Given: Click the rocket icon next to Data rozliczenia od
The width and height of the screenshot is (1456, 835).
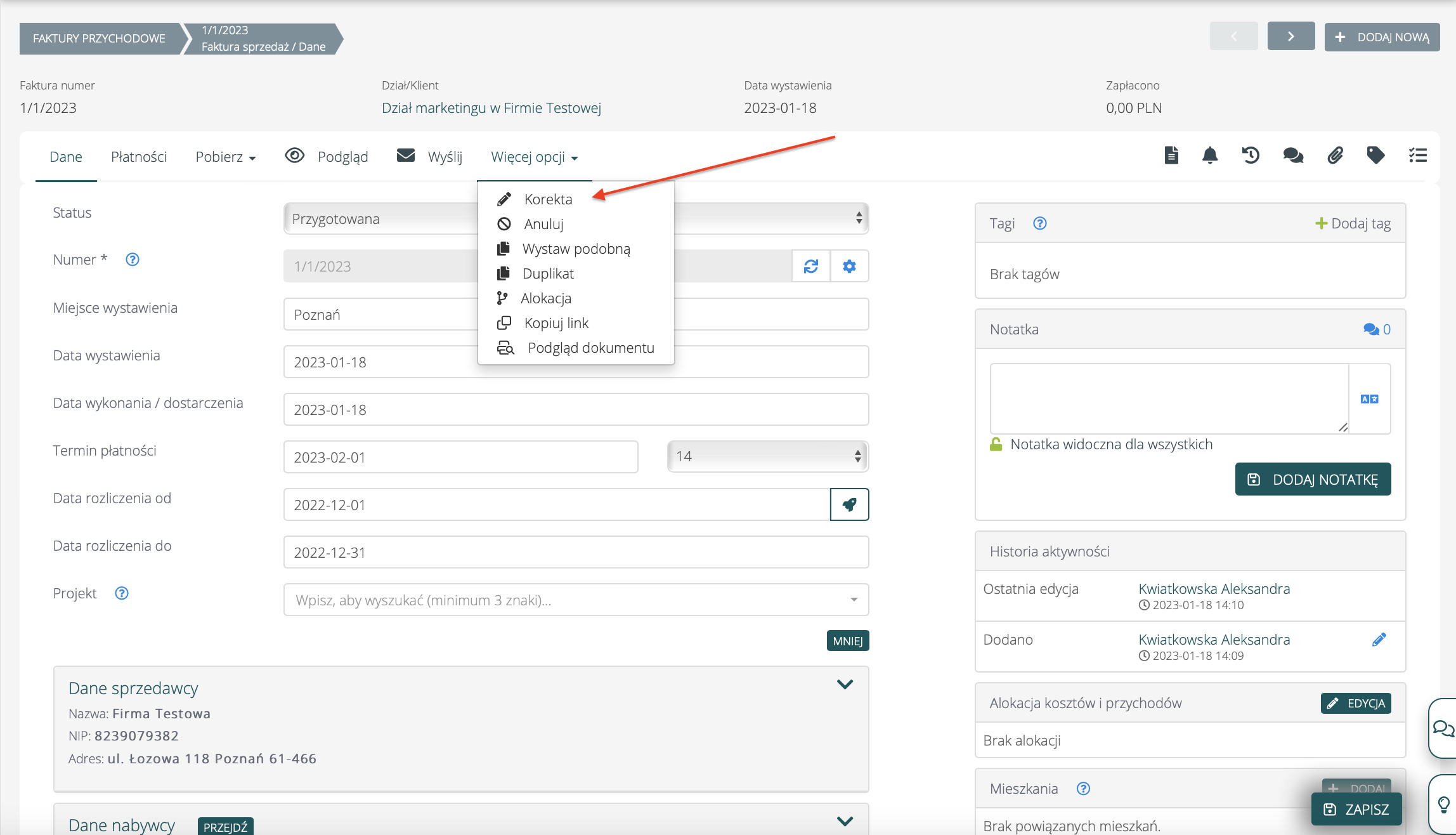Looking at the screenshot, I should click(x=849, y=504).
